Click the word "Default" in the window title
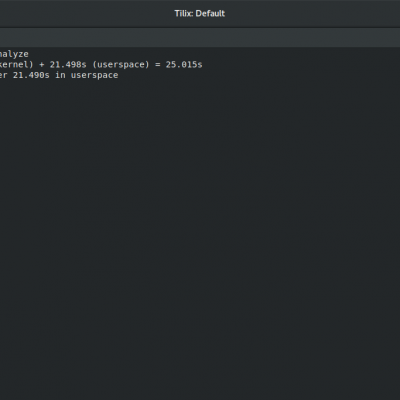Screen dimensions: 400x400 [x=210, y=13]
